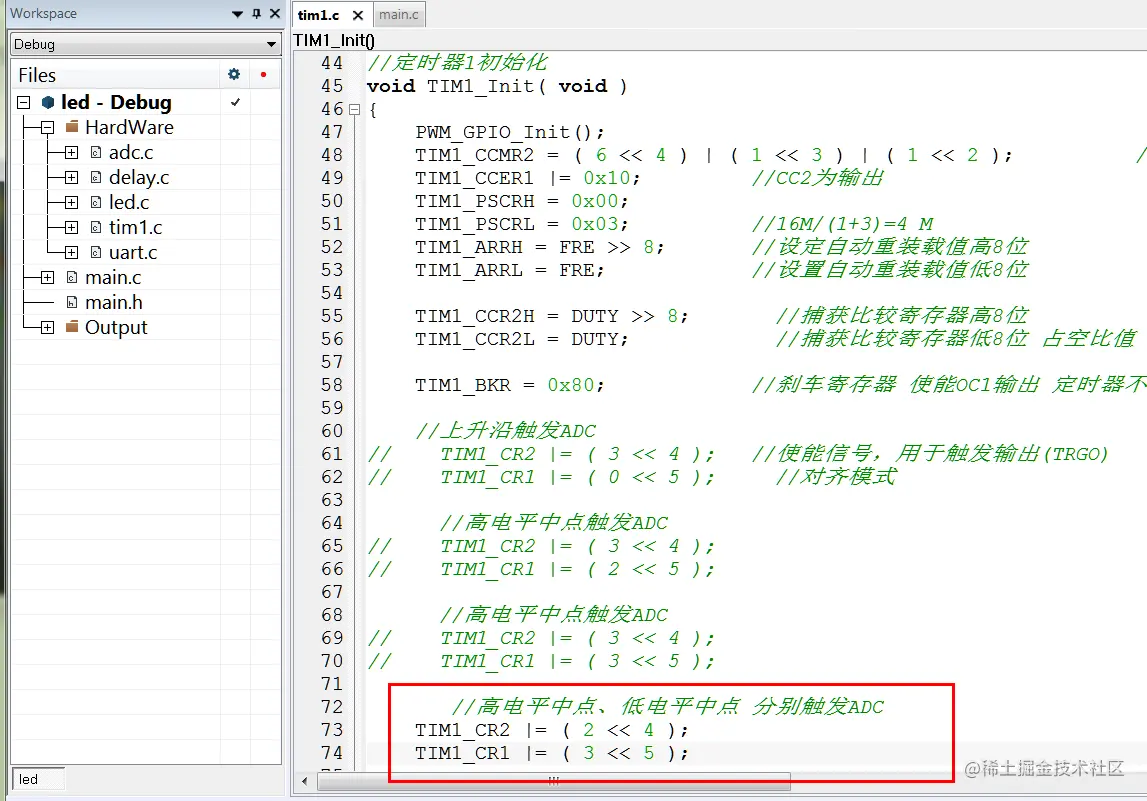This screenshot has width=1147, height=801.
Task: Collapse the code fold at line 46
Action: (355, 110)
